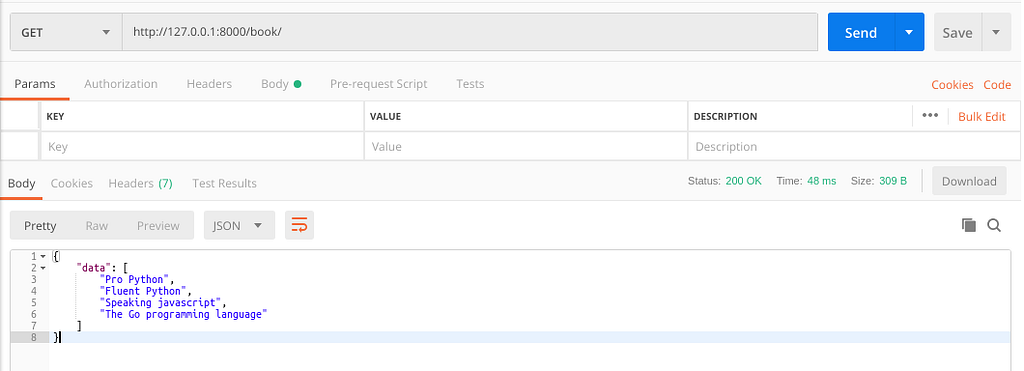Viewport: 1024px width, 371px height.
Task: Switch to Bulk Edit mode
Action: [x=982, y=117]
